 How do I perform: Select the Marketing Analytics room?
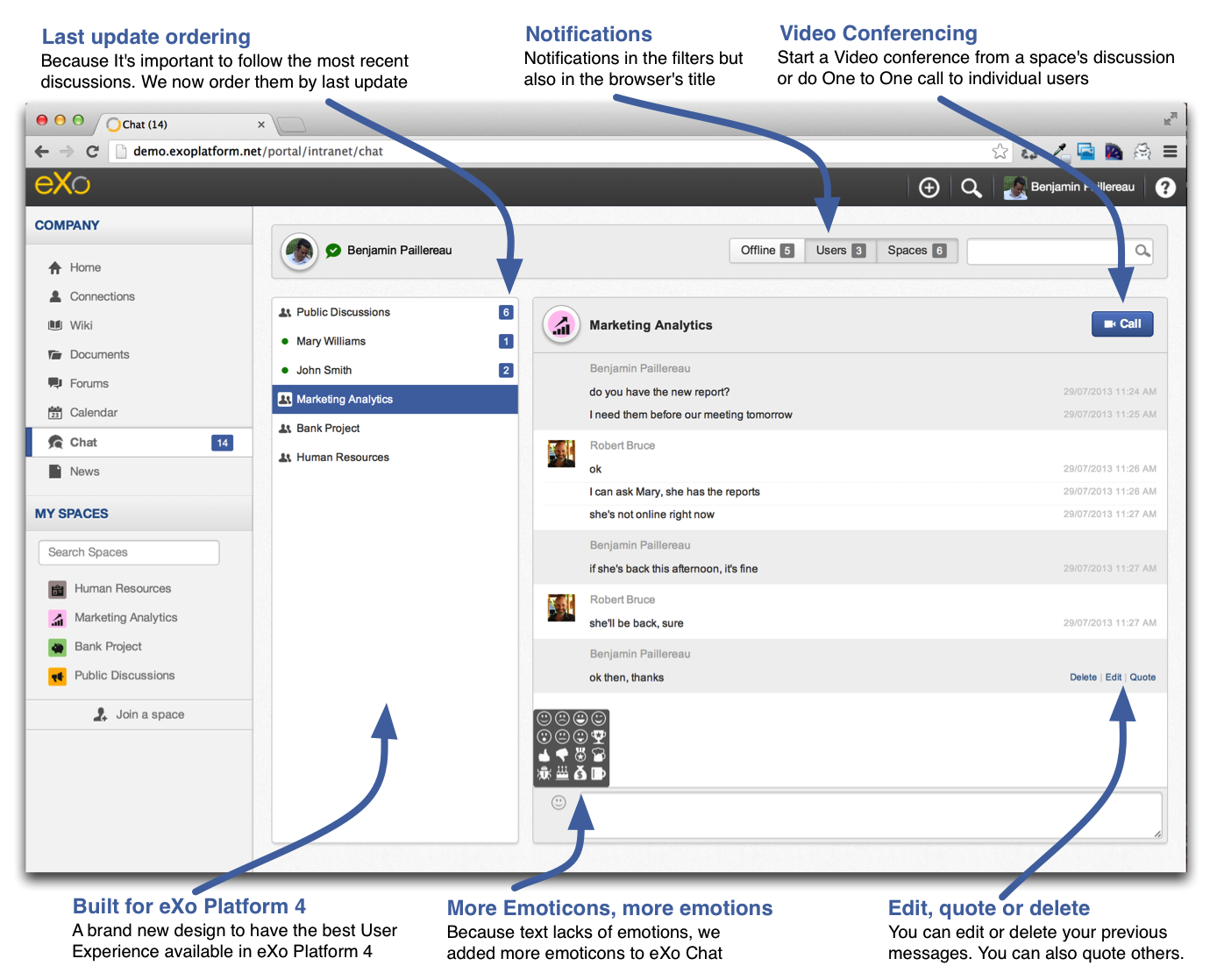pos(395,399)
